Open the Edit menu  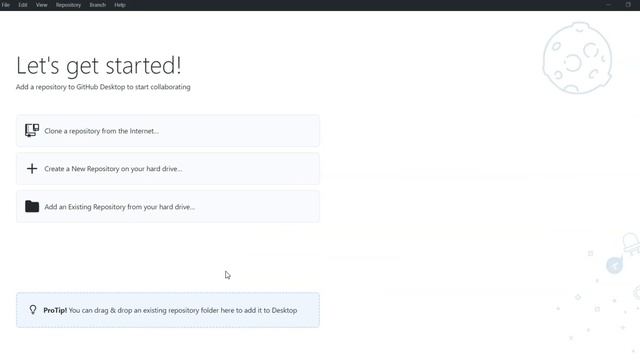tap(23, 5)
